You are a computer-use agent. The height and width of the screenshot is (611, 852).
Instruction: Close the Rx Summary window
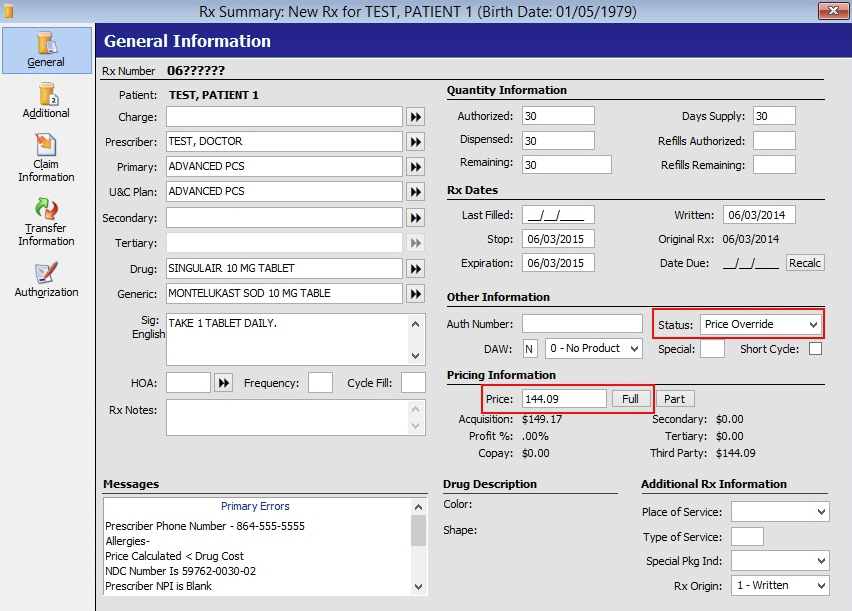833,11
